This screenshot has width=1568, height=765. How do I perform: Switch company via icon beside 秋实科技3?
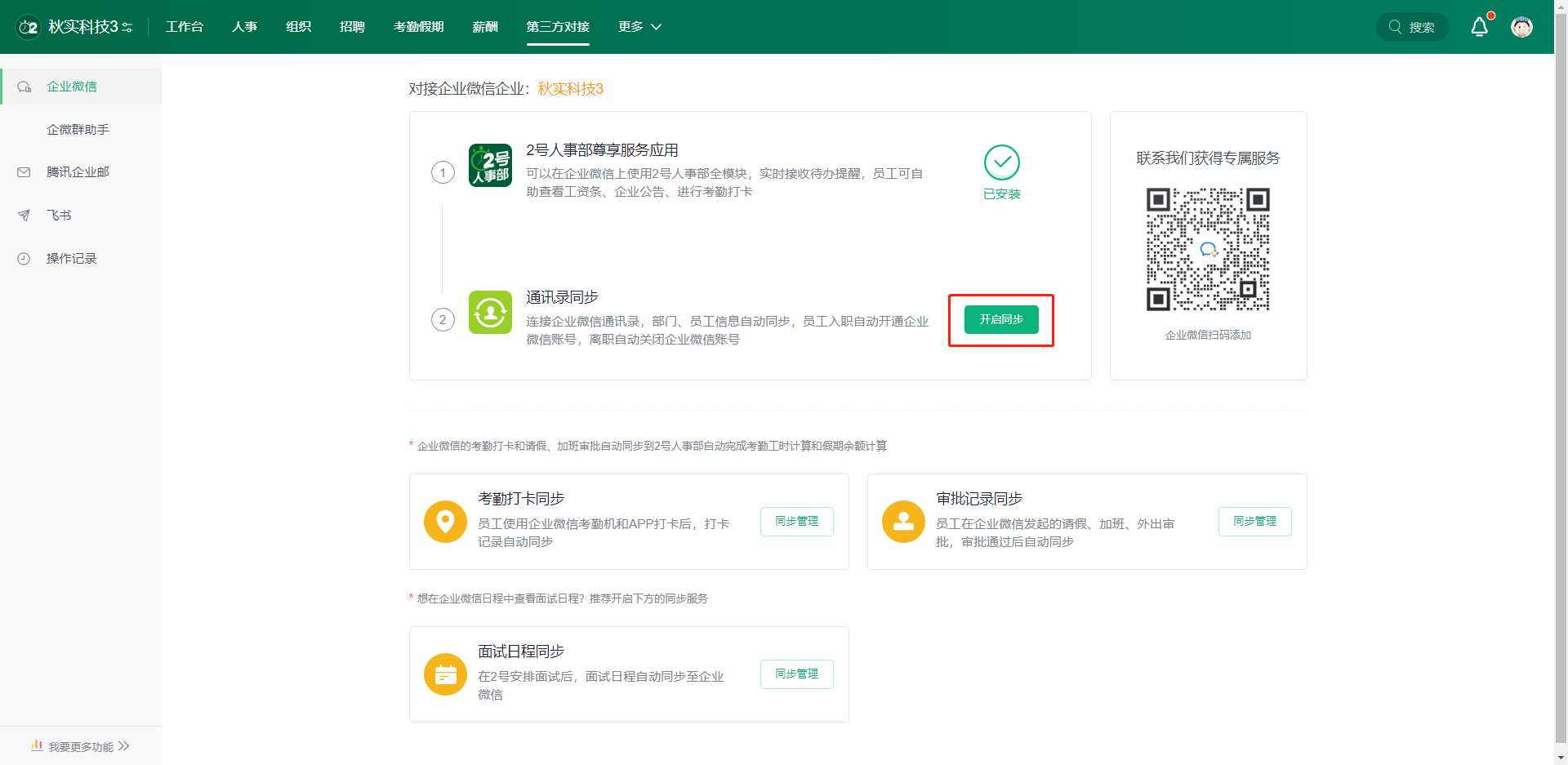(127, 28)
